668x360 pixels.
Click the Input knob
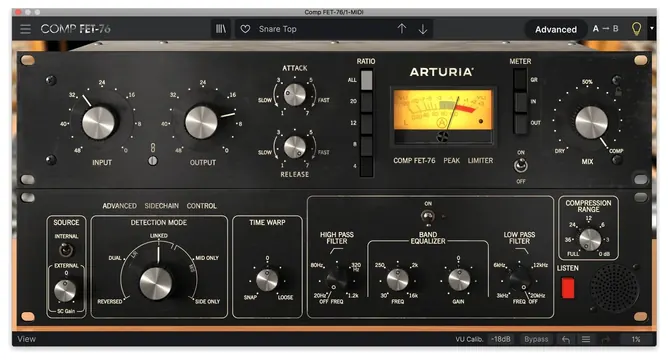98,123
